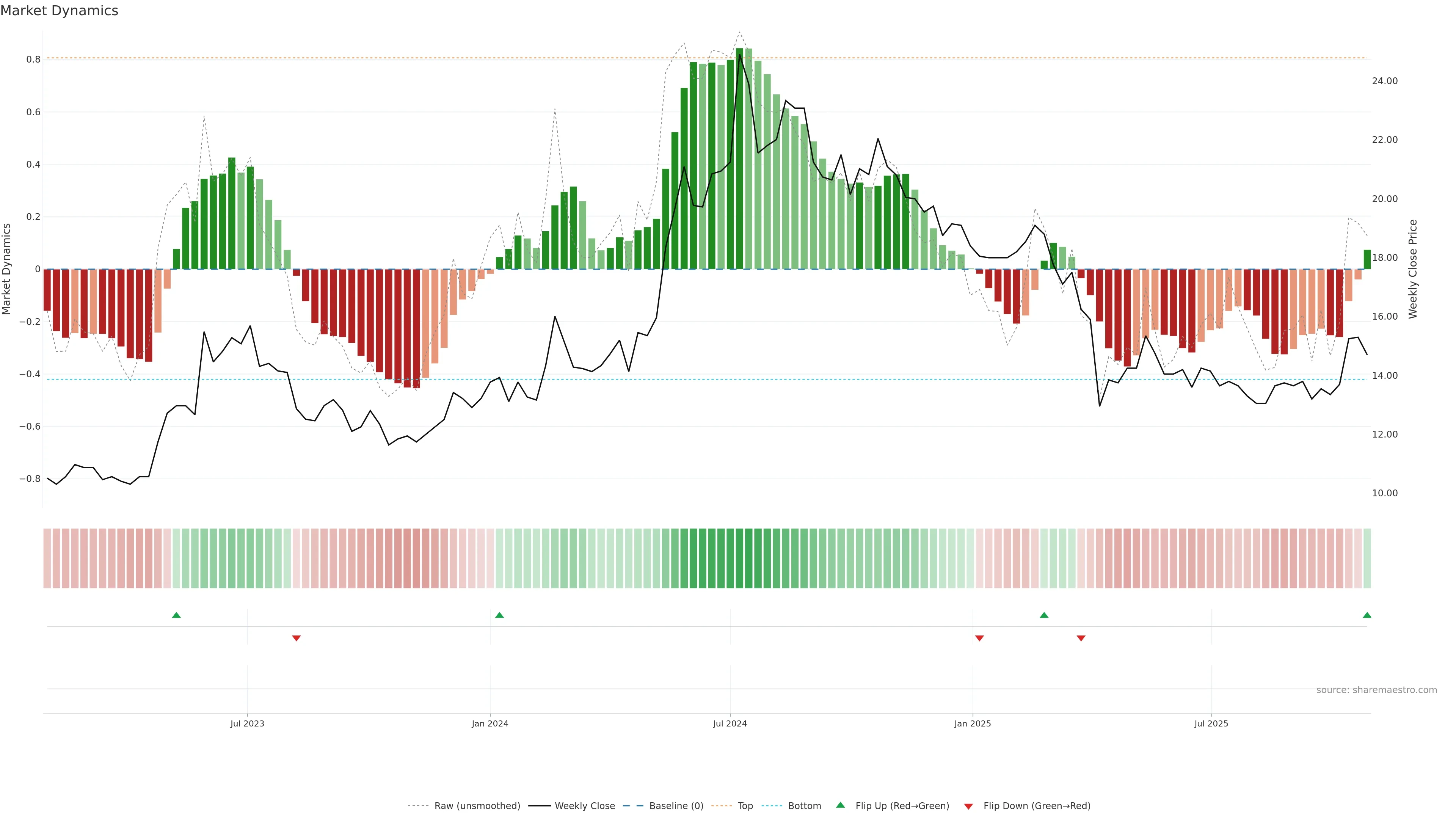
Task: Click the darkest green cell in heatmap strip
Action: point(739,558)
